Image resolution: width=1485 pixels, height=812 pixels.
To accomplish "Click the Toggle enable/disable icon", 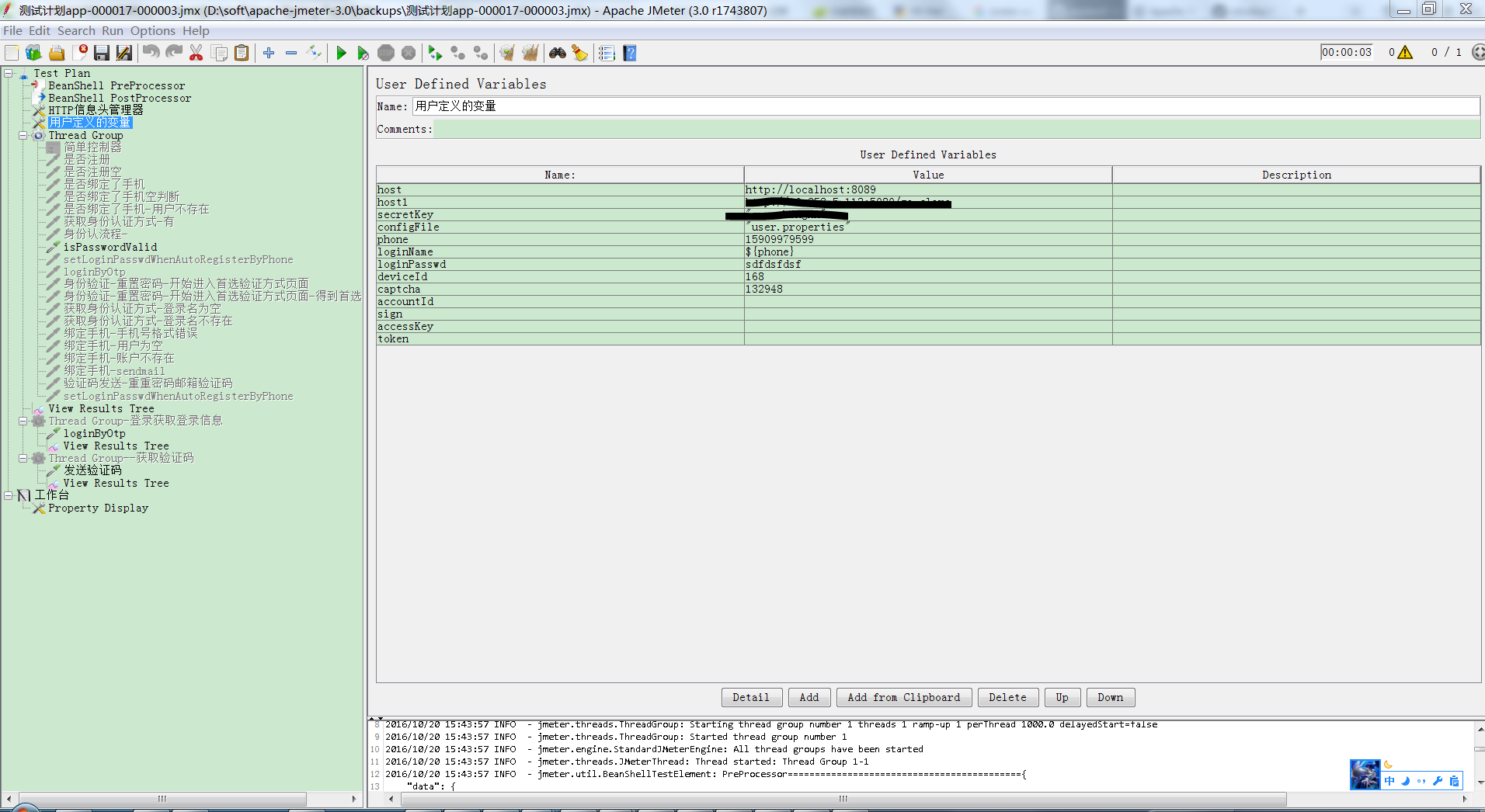I will 314,53.
